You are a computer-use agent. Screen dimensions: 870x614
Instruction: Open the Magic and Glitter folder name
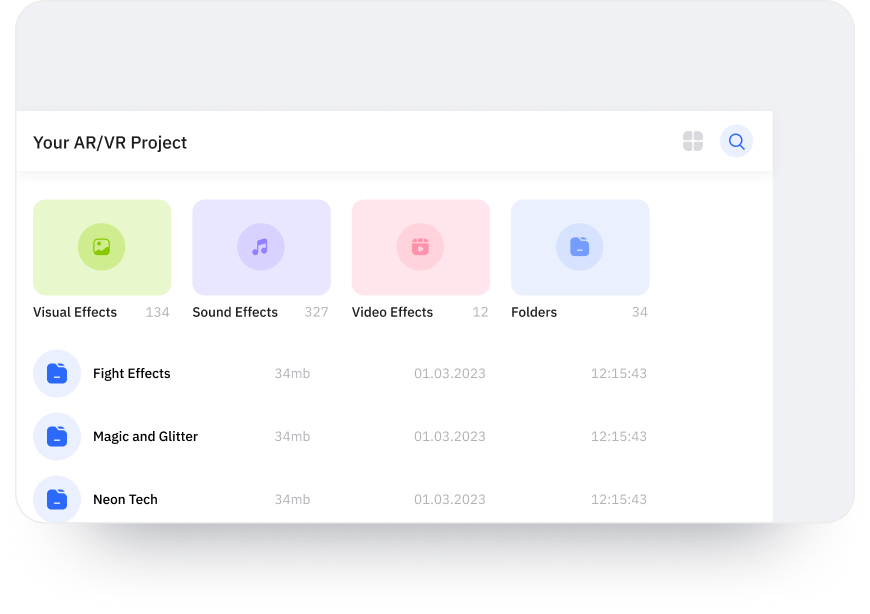[x=145, y=437]
